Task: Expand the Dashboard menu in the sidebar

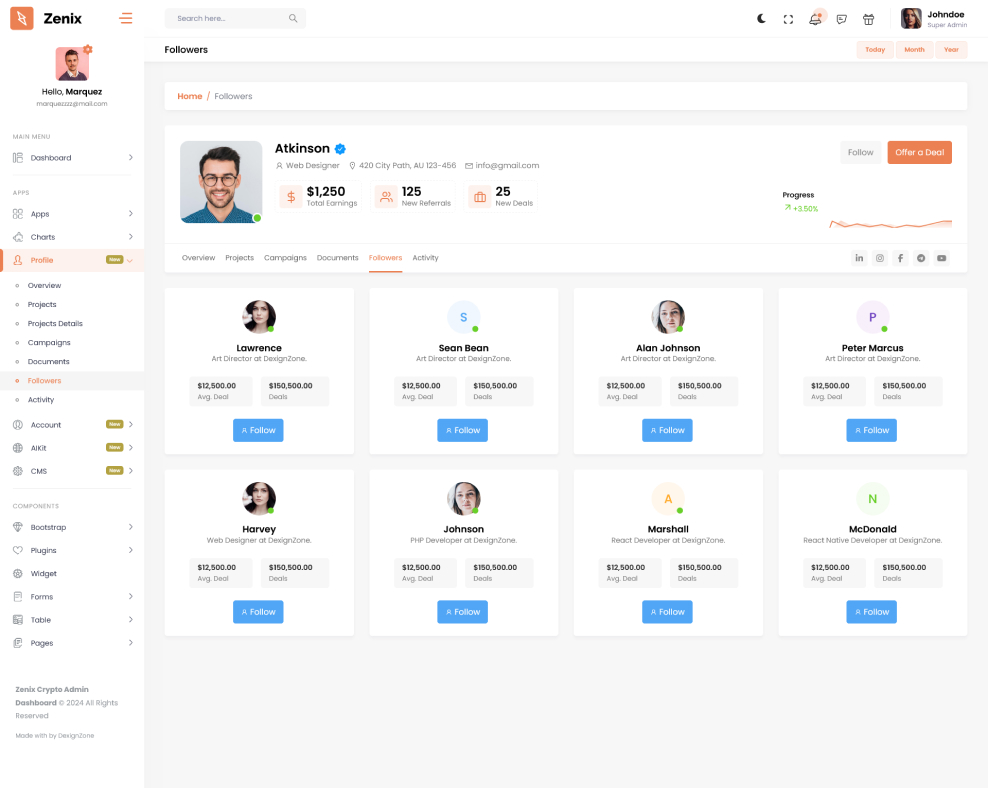Action: click(72, 158)
